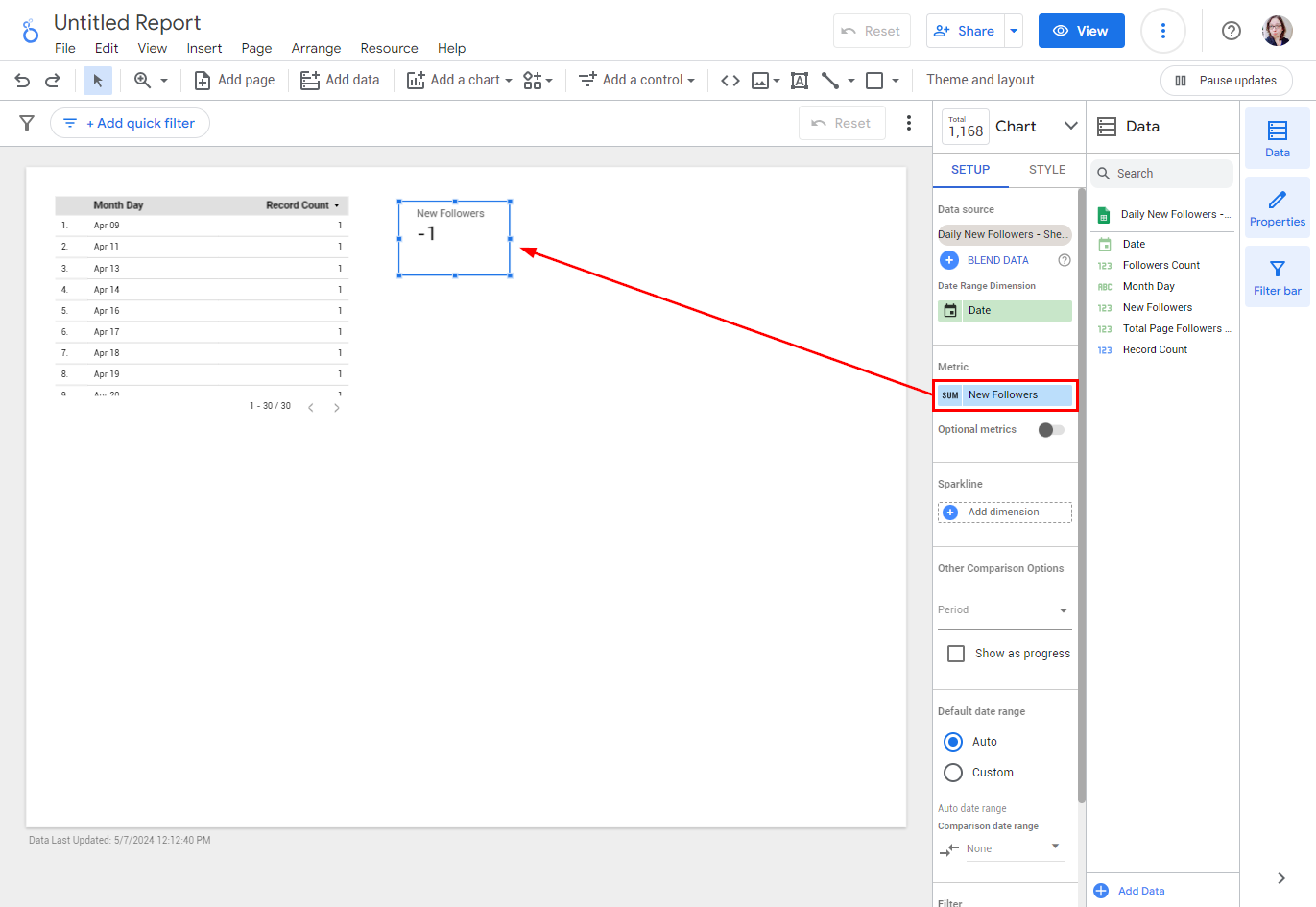Select the pointer selection mode tool

[97, 81]
